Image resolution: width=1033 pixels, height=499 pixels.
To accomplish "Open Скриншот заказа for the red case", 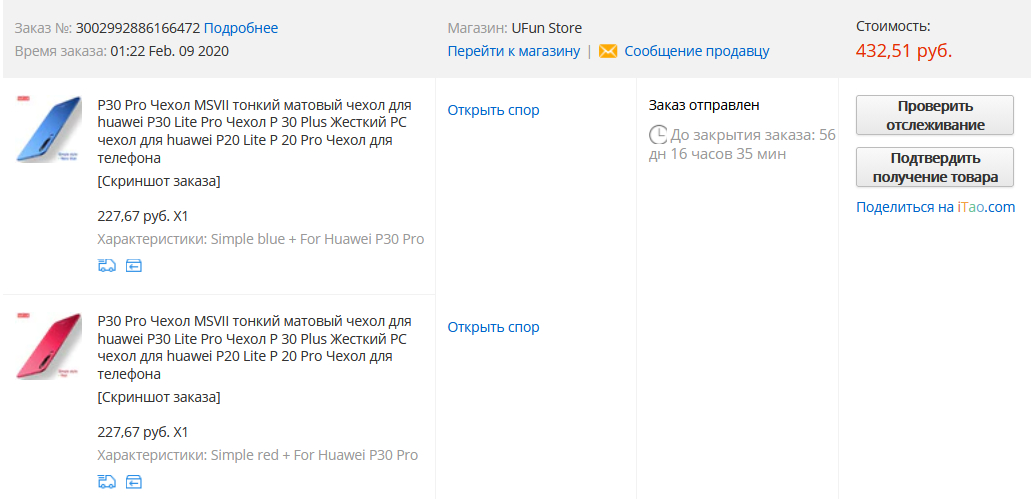I will pos(159,397).
